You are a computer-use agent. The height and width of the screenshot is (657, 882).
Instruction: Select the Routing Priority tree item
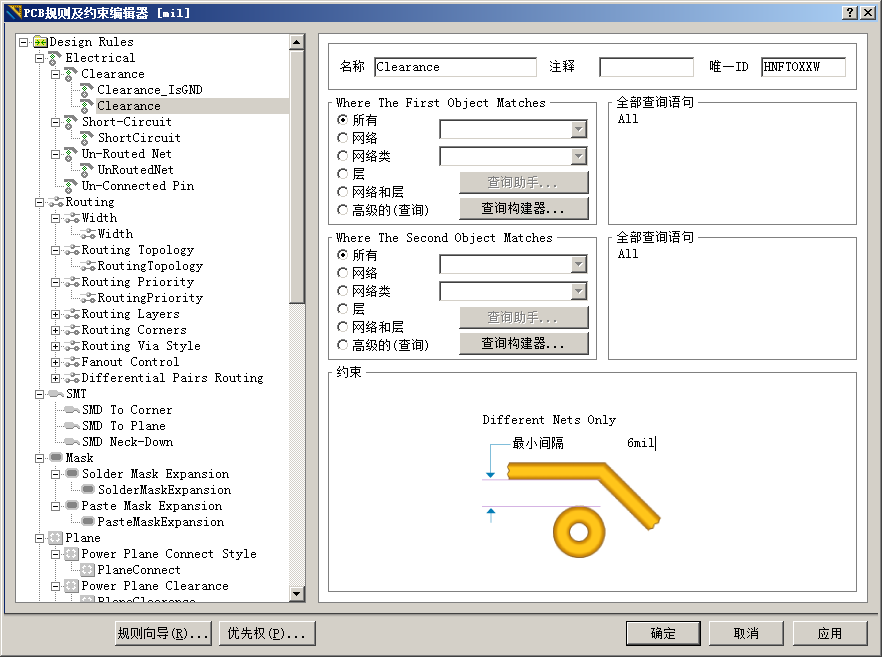coord(138,282)
